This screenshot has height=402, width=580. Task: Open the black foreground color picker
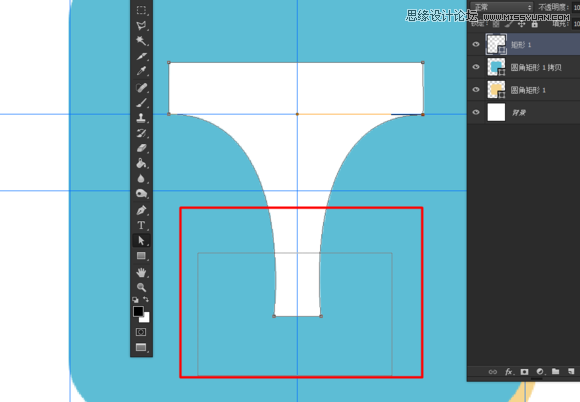coord(138,311)
